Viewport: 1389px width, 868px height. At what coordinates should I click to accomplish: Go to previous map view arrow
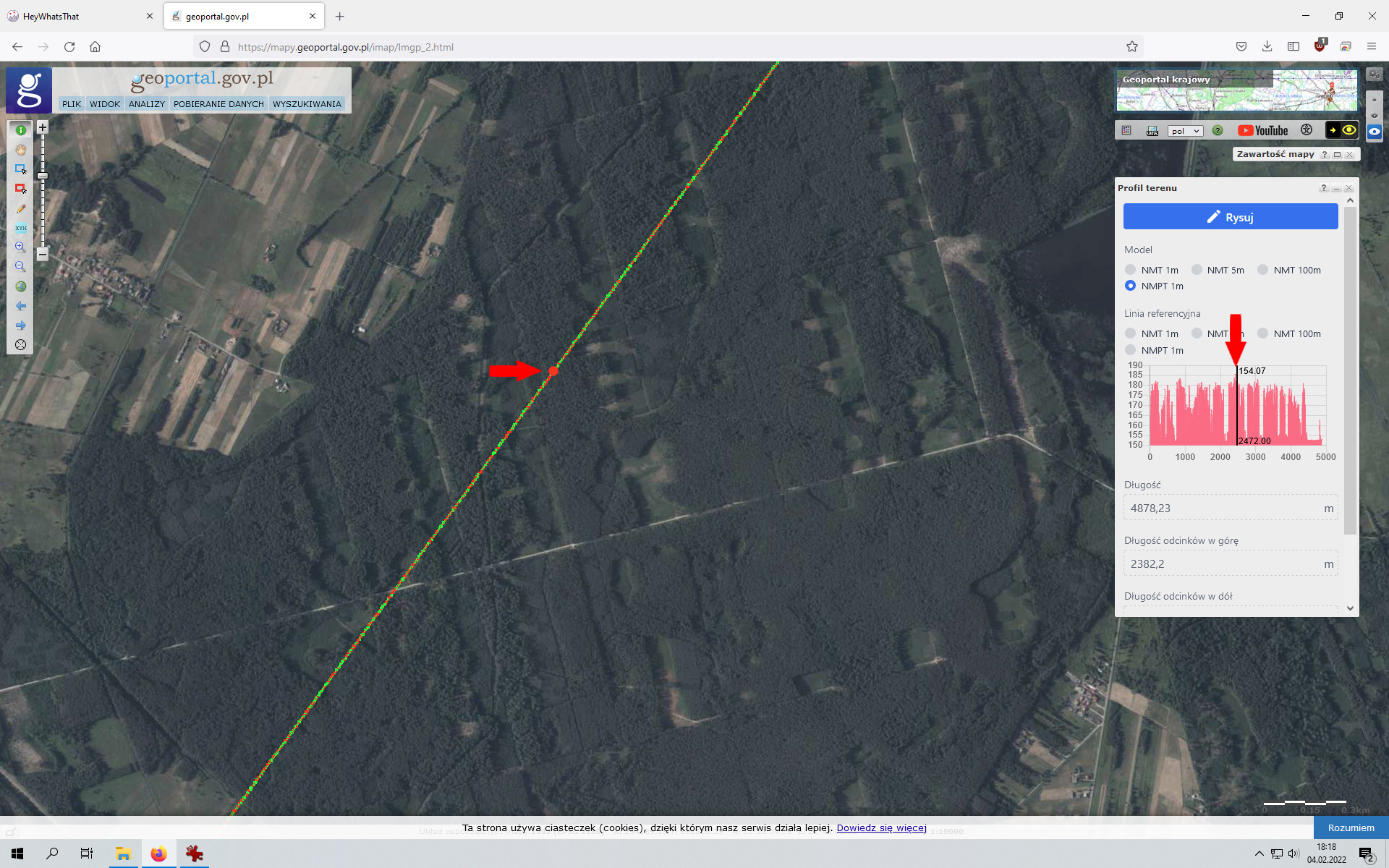21,306
